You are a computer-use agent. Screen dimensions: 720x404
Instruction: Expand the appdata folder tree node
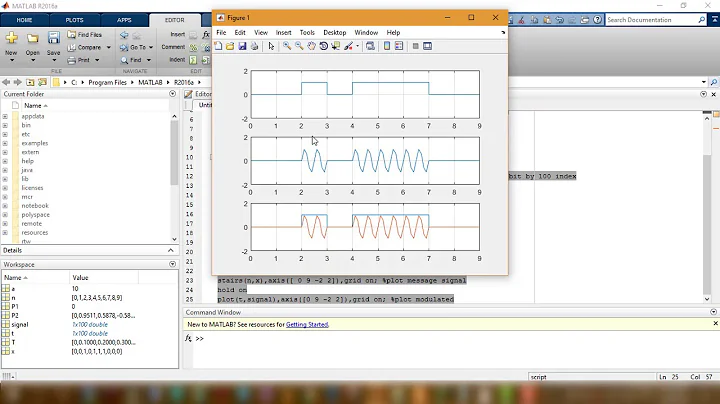tap(5, 117)
